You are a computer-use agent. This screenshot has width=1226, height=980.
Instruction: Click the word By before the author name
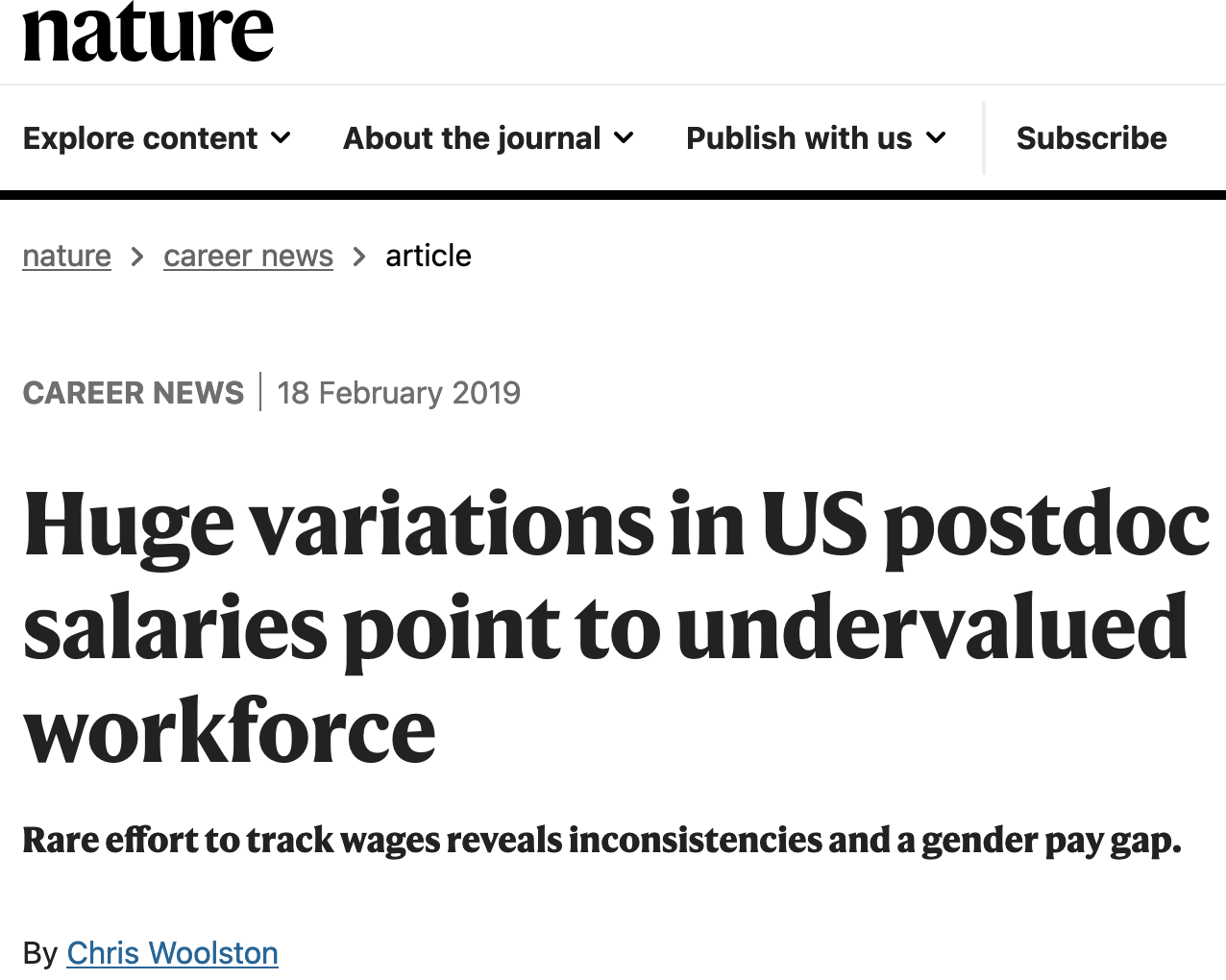click(40, 953)
